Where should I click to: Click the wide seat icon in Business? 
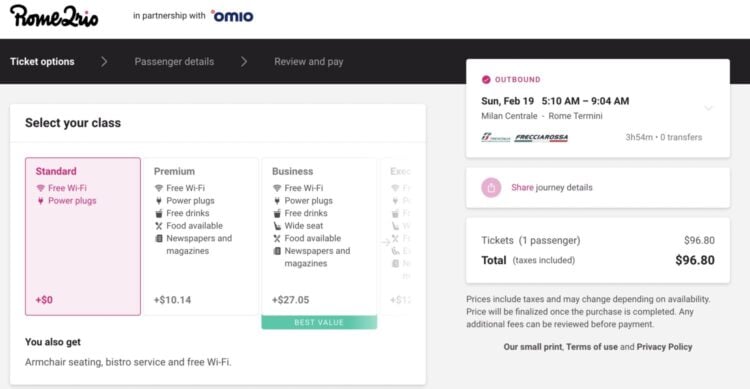276,226
